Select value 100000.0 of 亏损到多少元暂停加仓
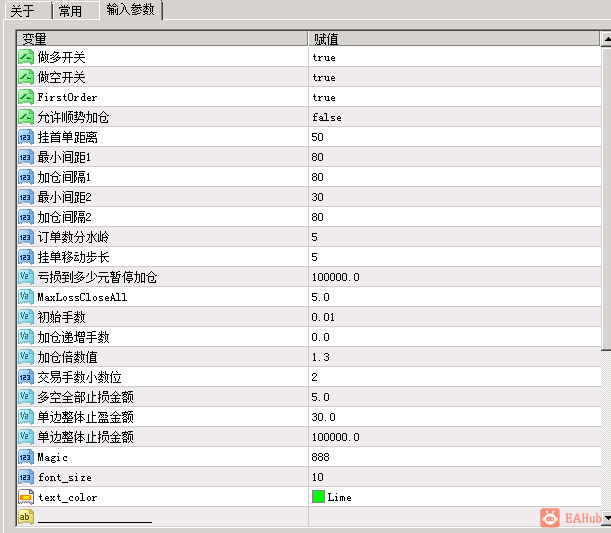 point(336,277)
